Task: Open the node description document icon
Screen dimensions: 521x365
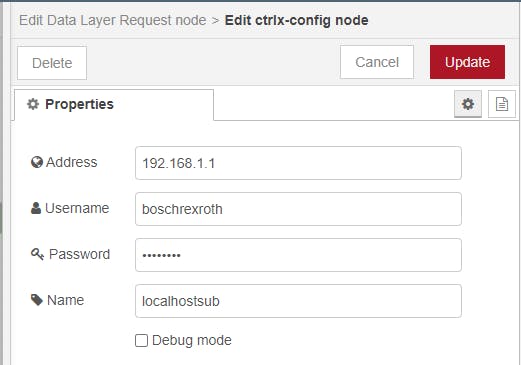Action: coord(502,104)
